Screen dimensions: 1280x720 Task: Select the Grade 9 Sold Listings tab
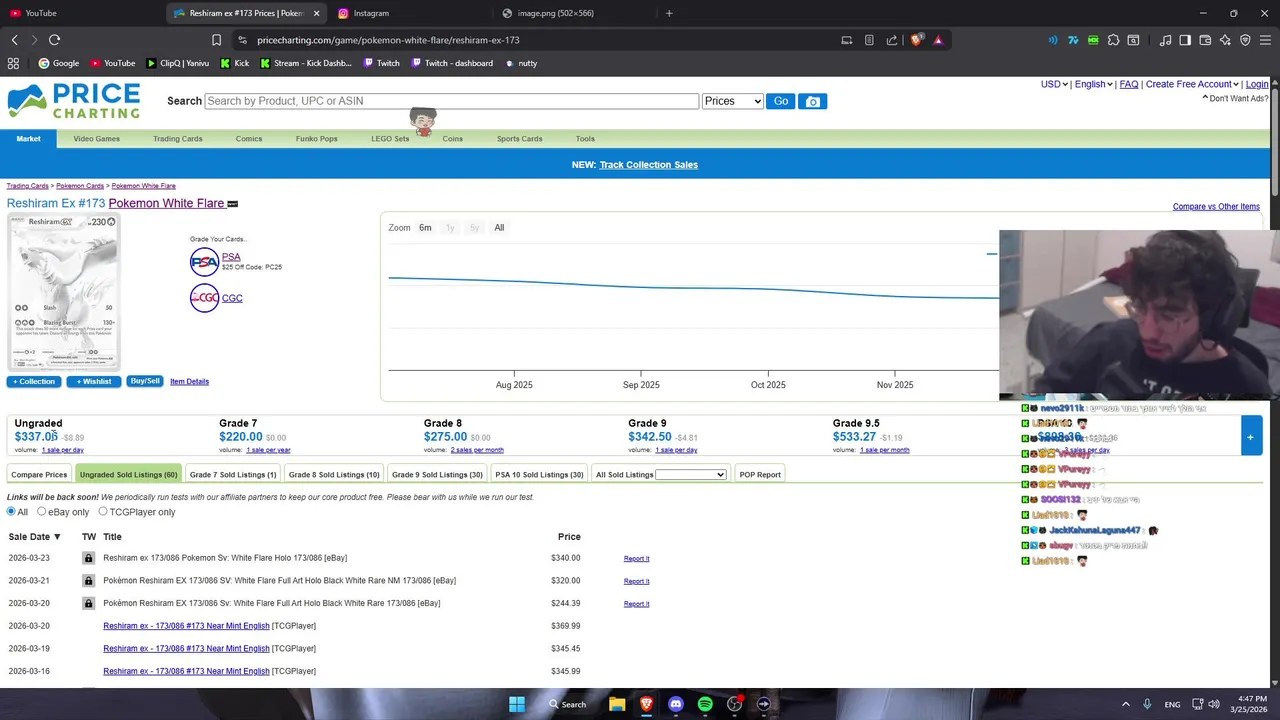437,474
